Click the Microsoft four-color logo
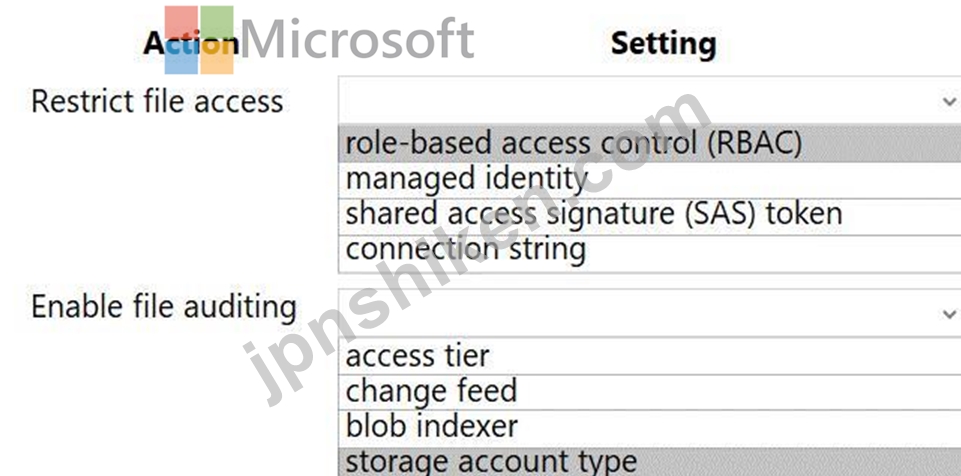Screen dimensions: 961x476 tap(199, 40)
